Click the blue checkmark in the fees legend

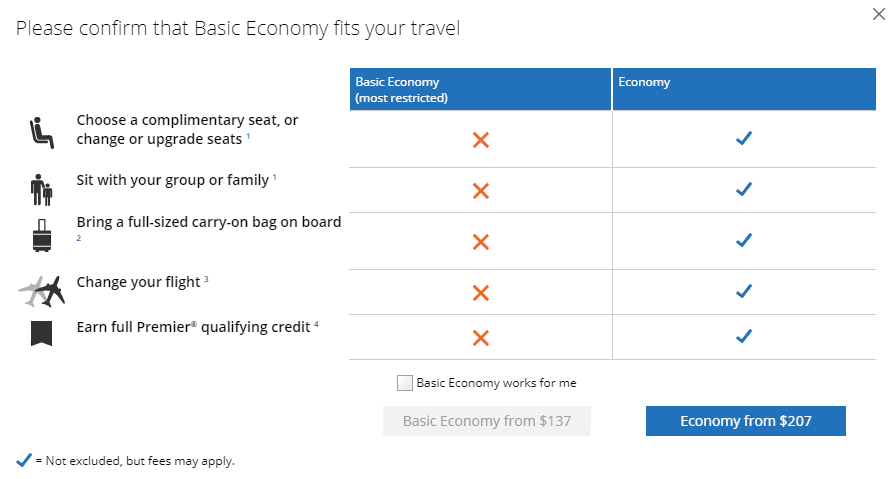pyautogui.click(x=24, y=460)
